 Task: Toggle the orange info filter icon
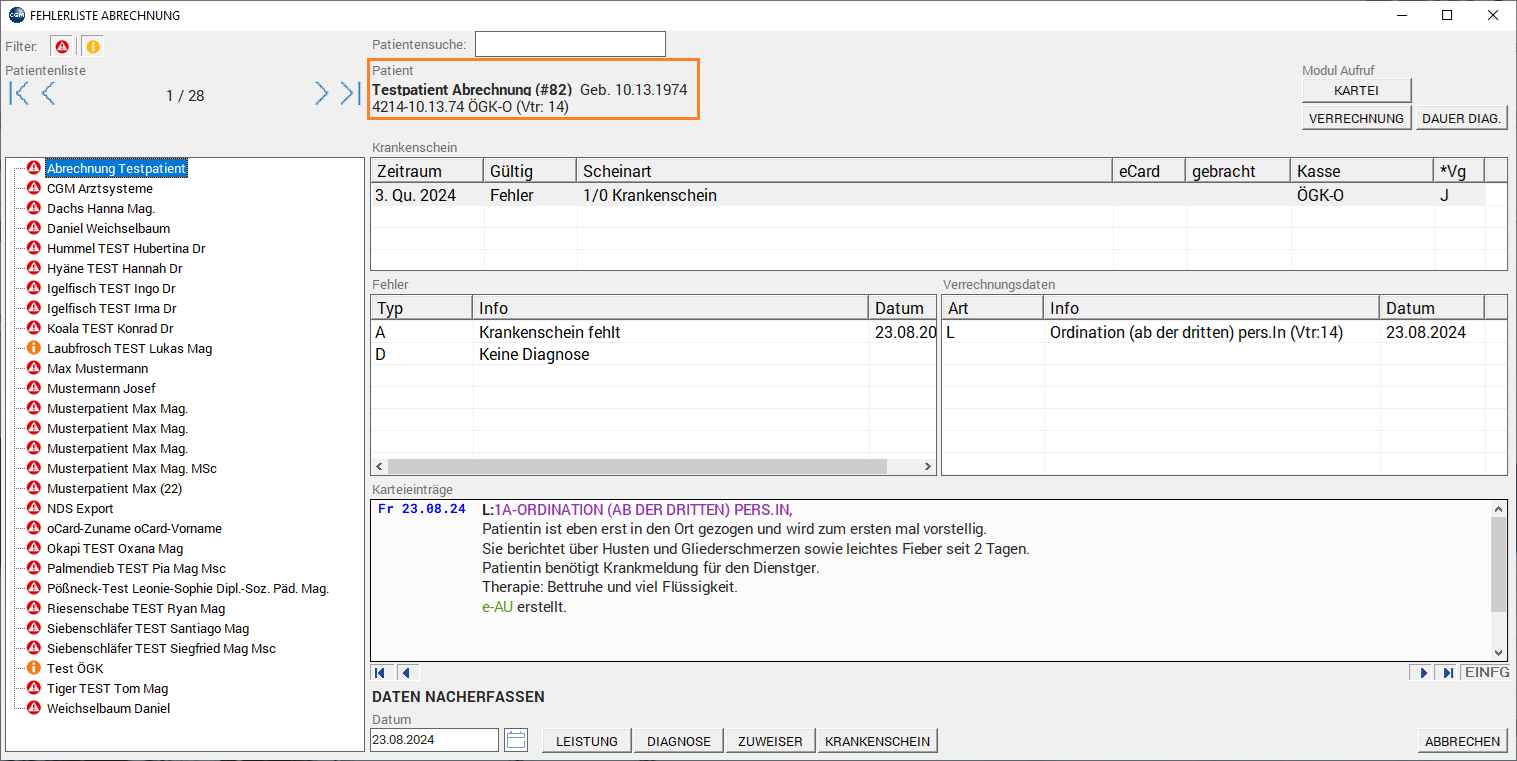click(x=92, y=47)
